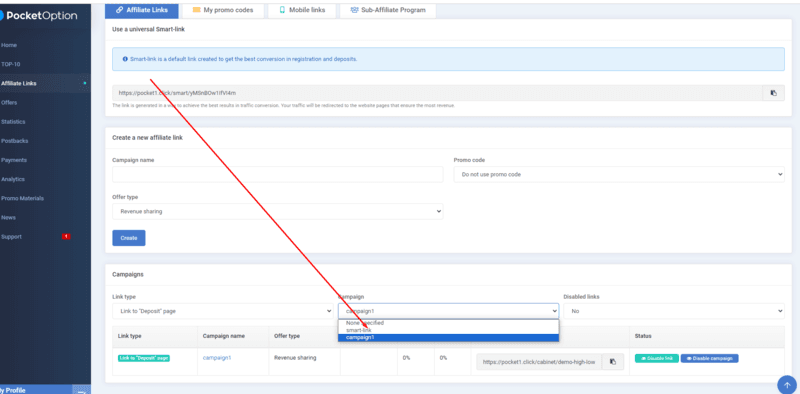Click the Smart-link URL field
This screenshot has width=800, height=394.
point(437,93)
